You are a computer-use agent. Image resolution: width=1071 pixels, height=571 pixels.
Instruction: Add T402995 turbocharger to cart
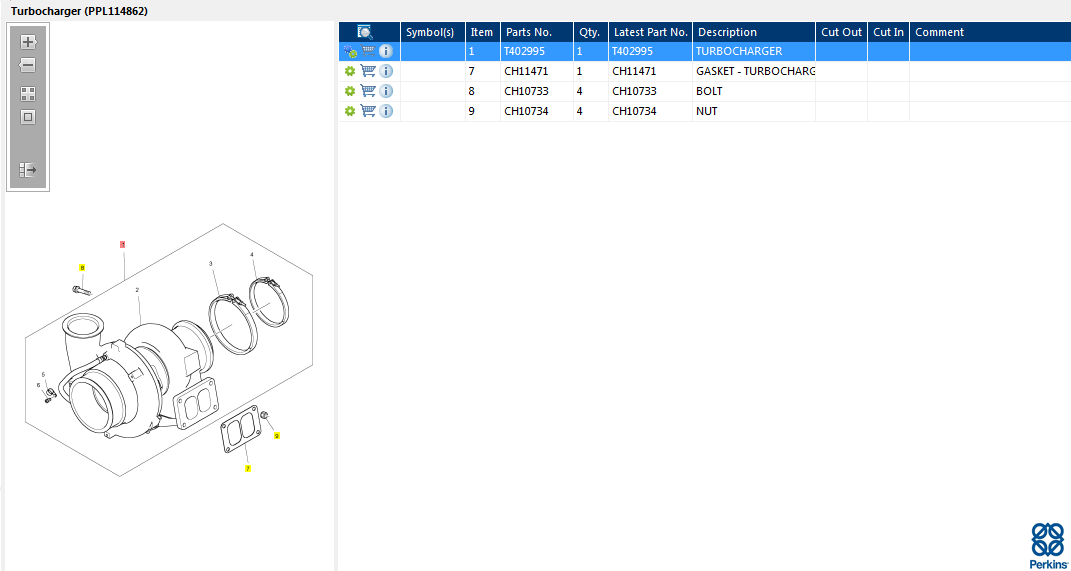click(368, 51)
